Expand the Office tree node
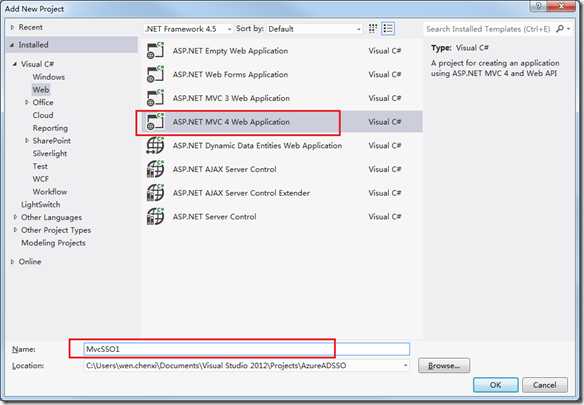 click(x=27, y=102)
